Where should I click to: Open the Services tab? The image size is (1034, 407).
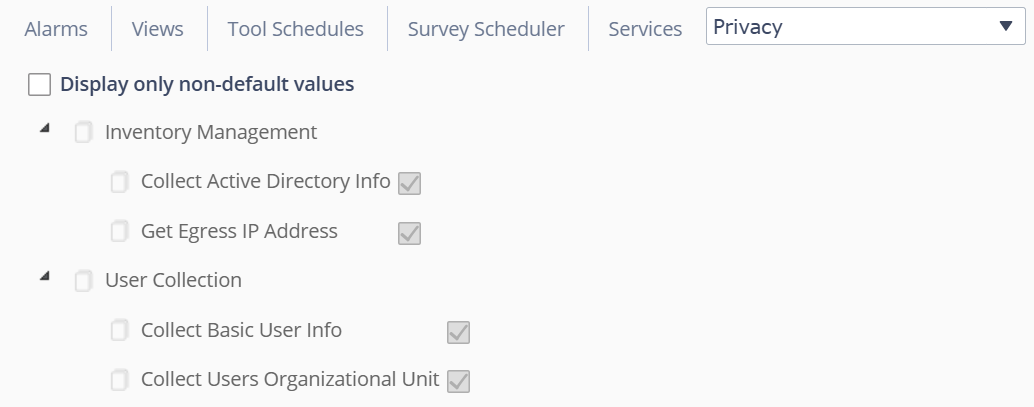click(645, 29)
